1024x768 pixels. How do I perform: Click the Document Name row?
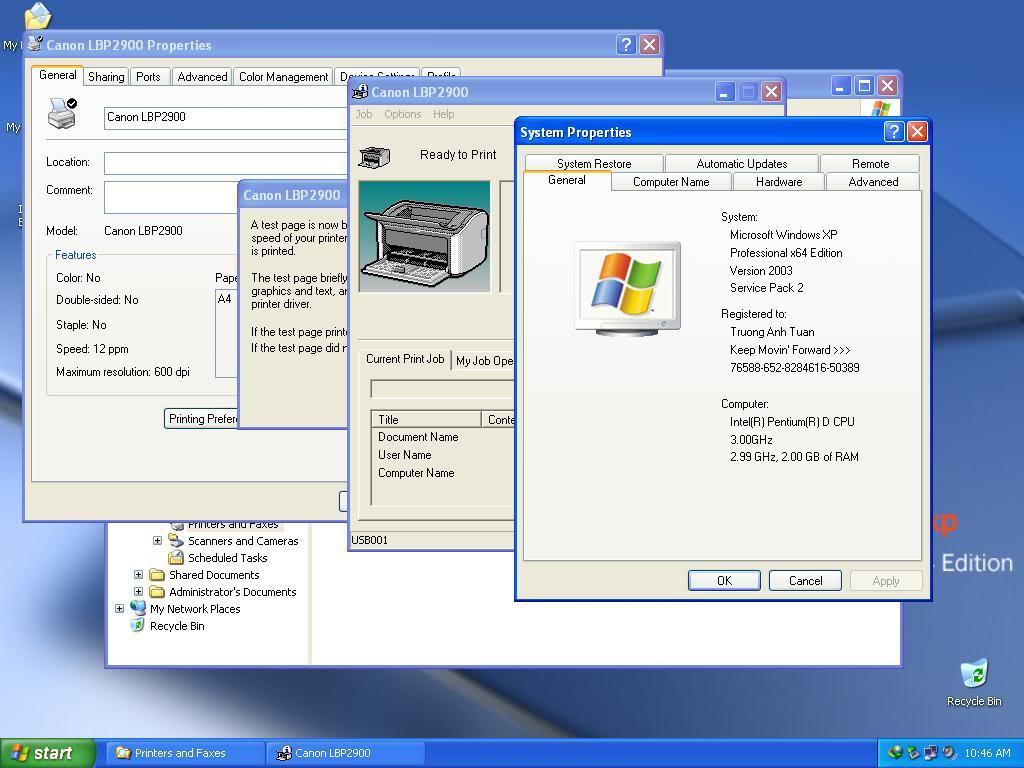coord(418,437)
